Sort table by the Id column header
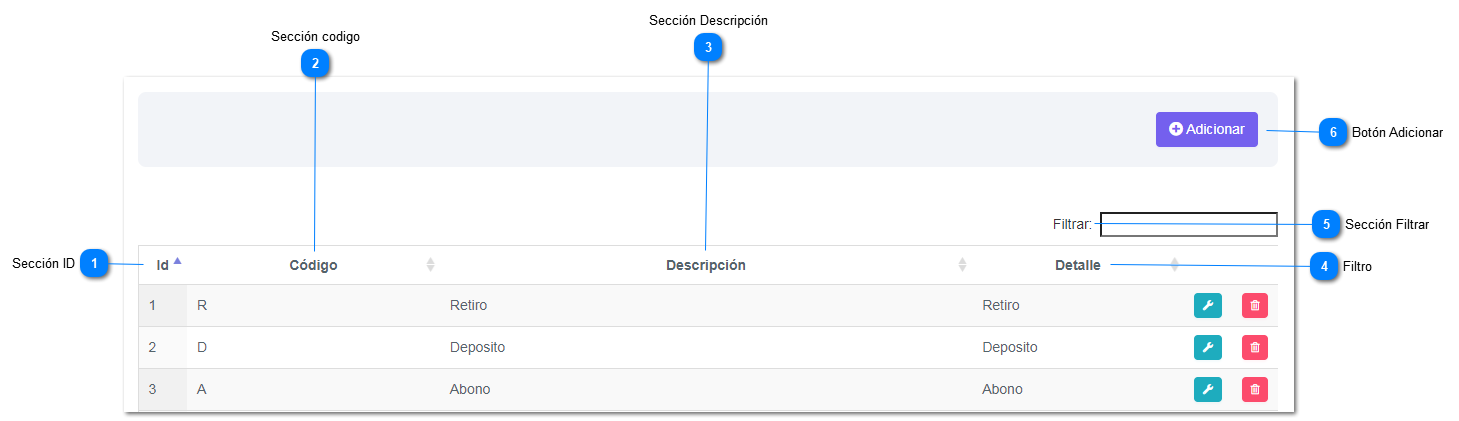The width and height of the screenshot is (1459, 421). point(163,265)
